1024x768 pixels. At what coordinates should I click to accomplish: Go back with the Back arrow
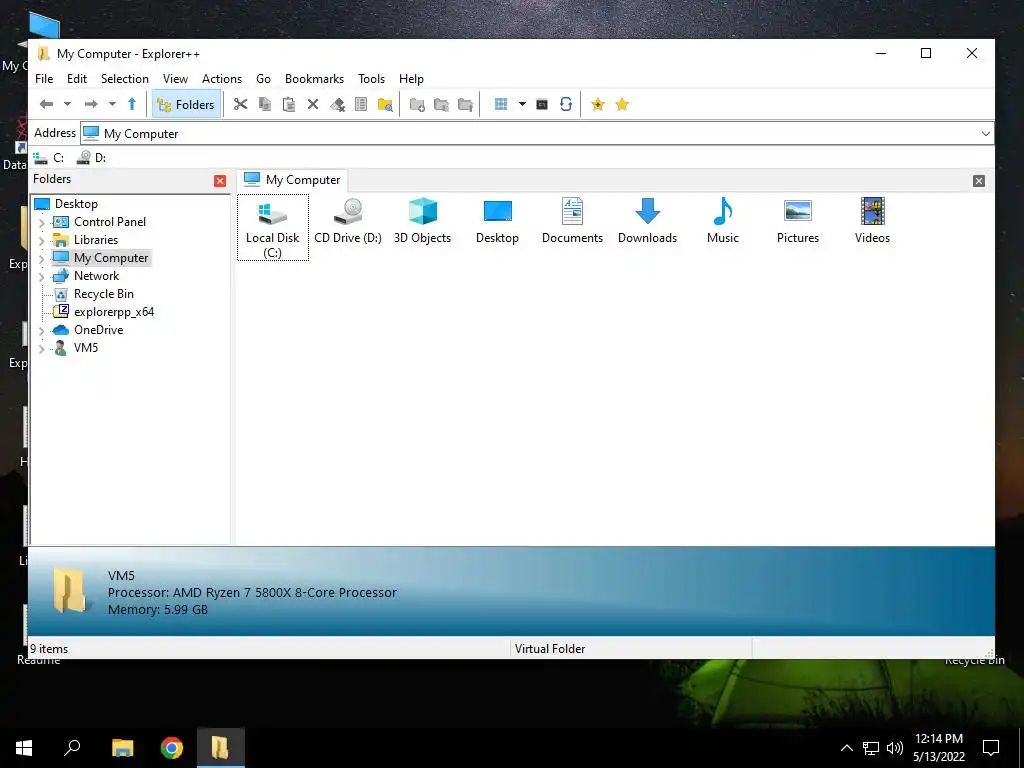[46, 104]
